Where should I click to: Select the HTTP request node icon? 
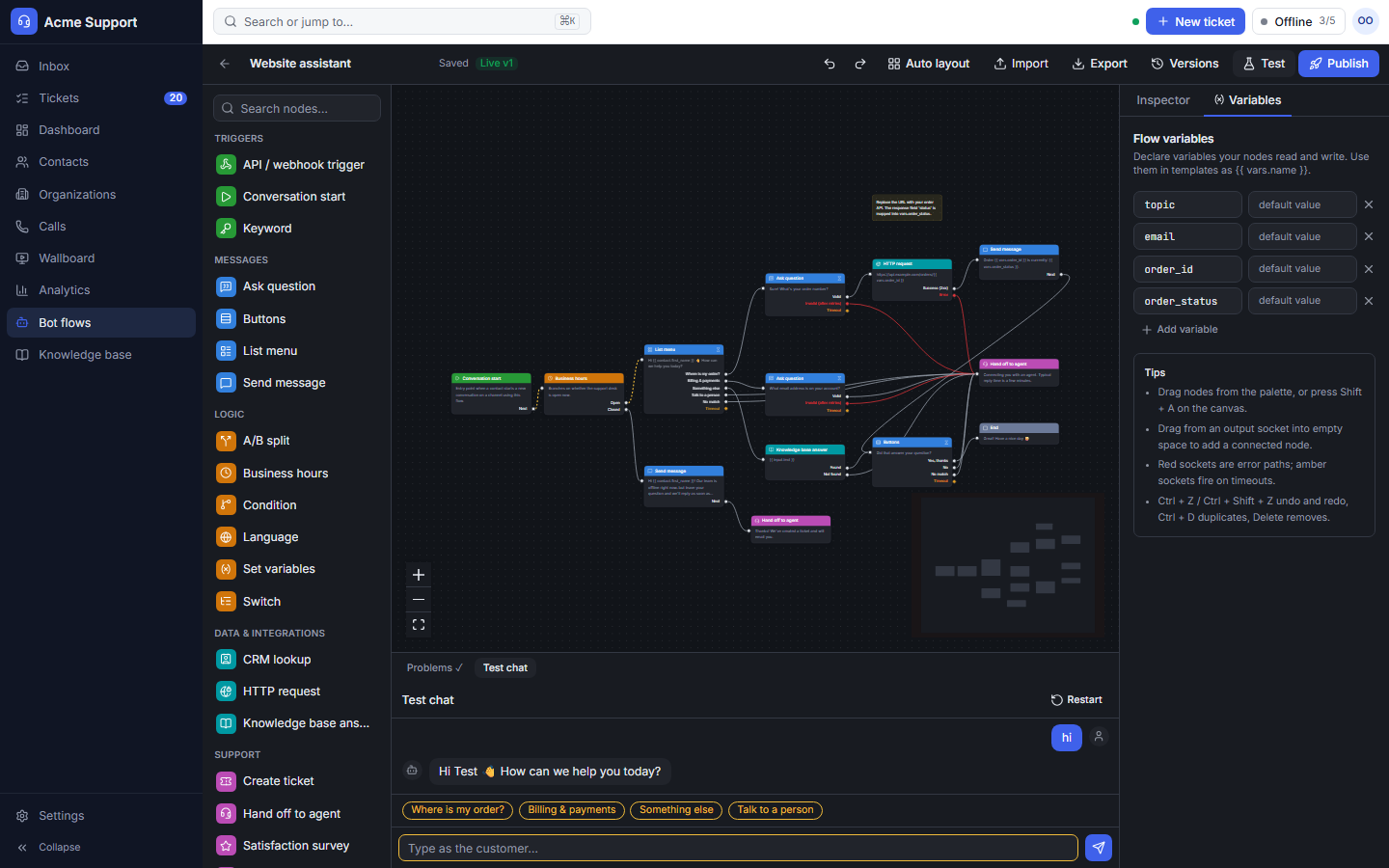pos(226,692)
